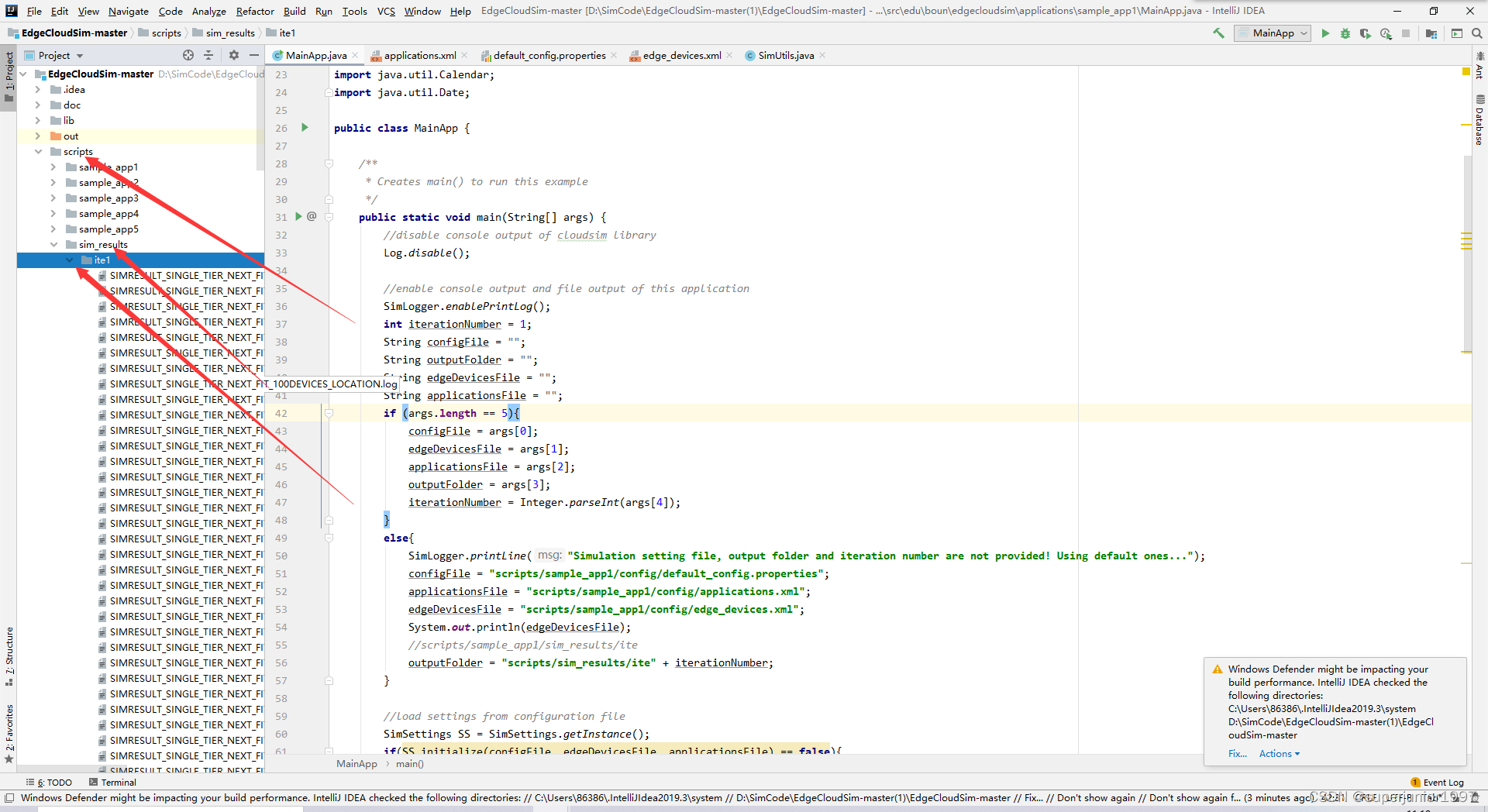Click the yellow warning stripe marks on scrollbar
This screenshot has height=812, width=1488.
(1466, 241)
